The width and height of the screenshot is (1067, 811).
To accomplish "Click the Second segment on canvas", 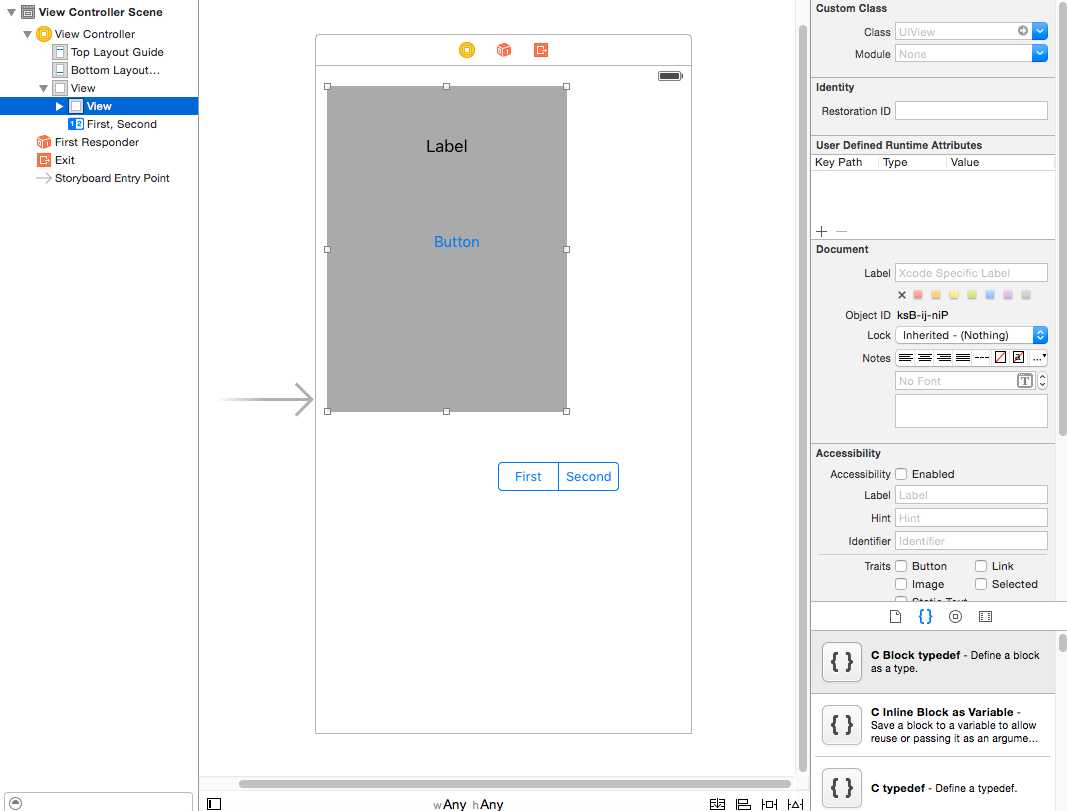I will click(x=589, y=476).
